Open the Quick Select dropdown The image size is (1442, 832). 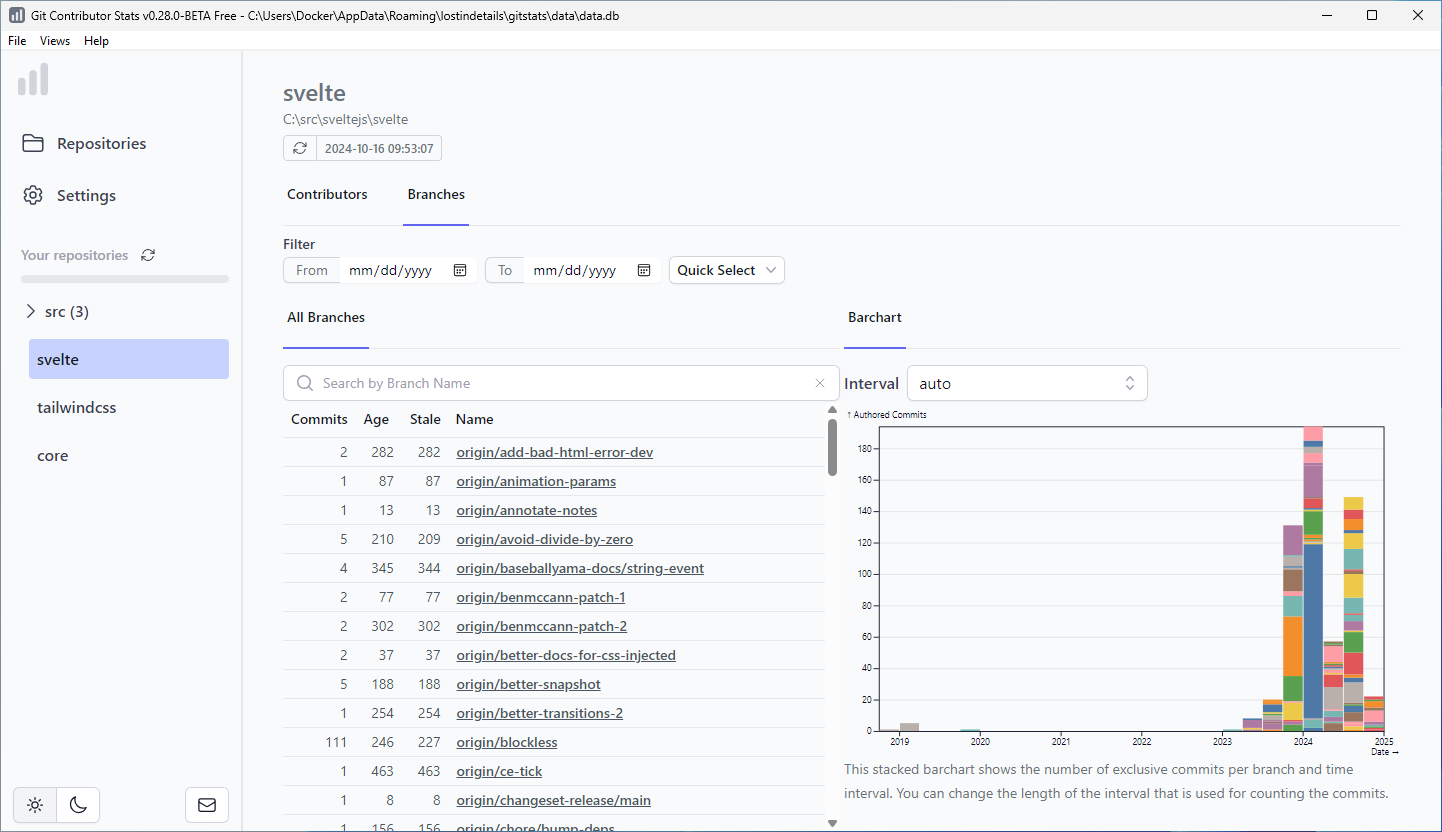tap(727, 270)
